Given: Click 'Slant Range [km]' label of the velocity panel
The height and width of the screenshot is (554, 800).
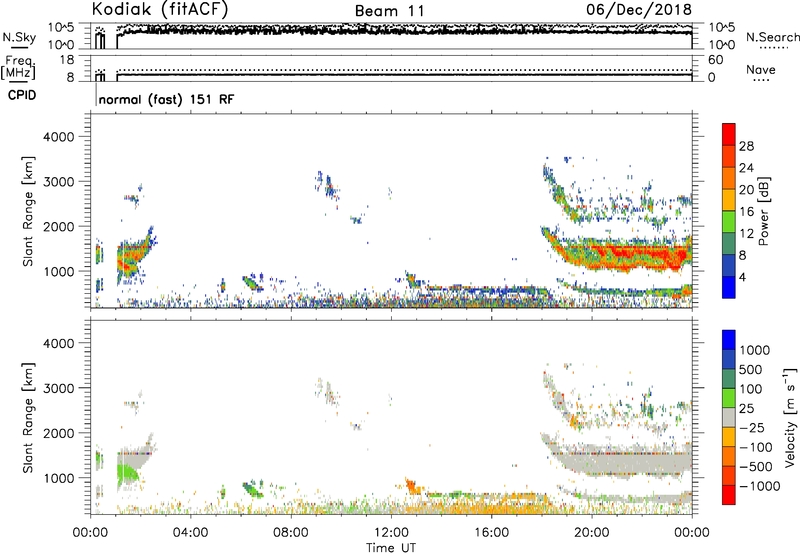Looking at the screenshot, I should [28, 418].
